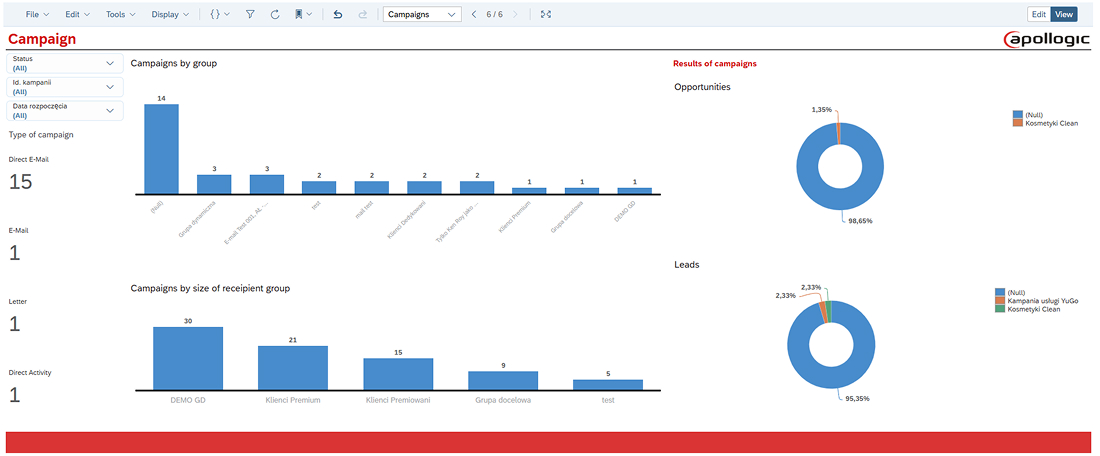Click the DEMO GD bar showing 30
This screenshot has height=456, width=1100.
point(188,358)
